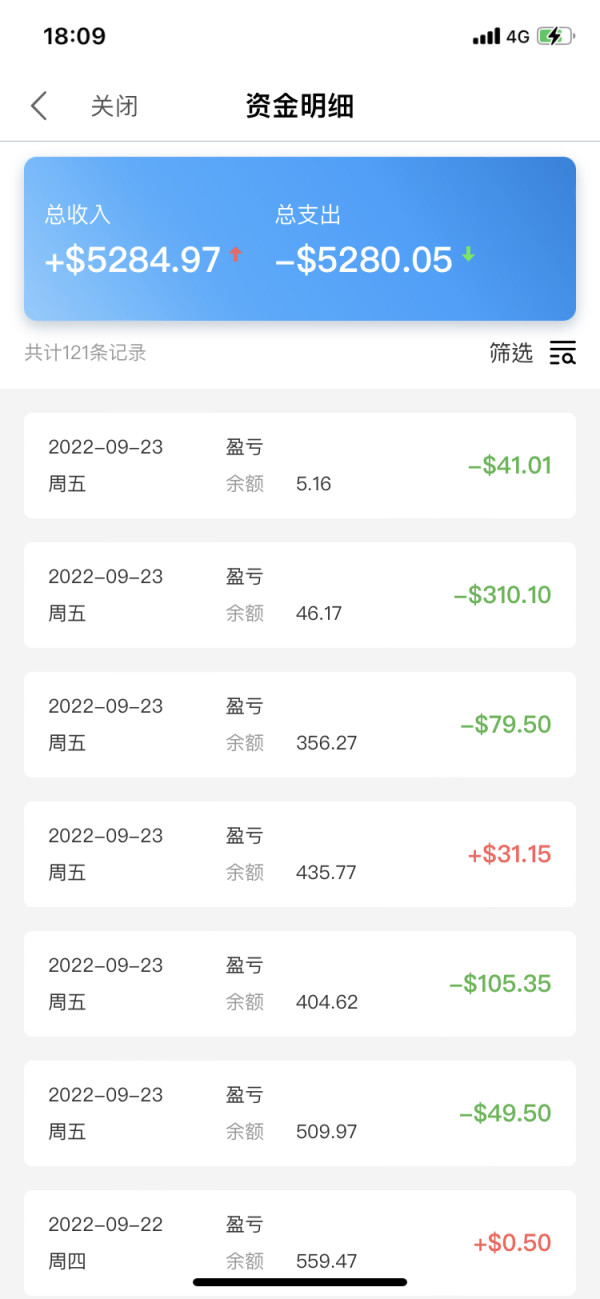Image resolution: width=600 pixels, height=1299 pixels.
Task: Tap the cellular signal bars icon
Action: pos(486,37)
